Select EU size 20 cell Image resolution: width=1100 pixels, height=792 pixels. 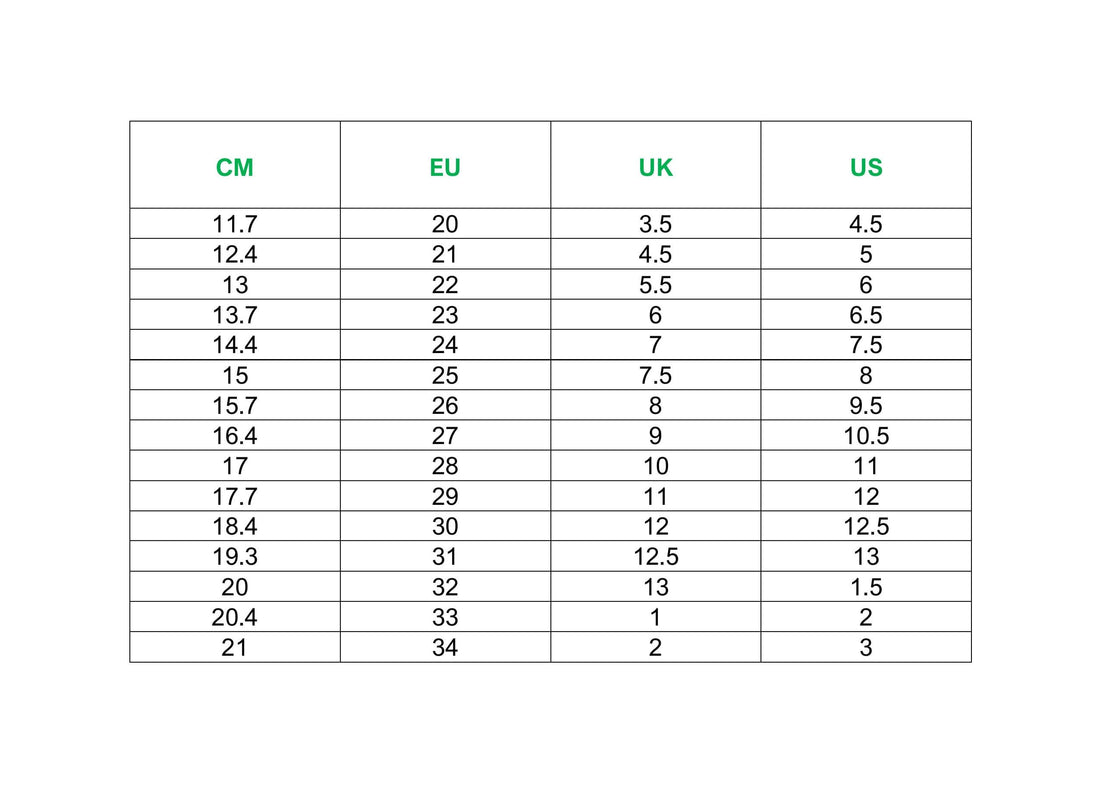click(x=445, y=224)
